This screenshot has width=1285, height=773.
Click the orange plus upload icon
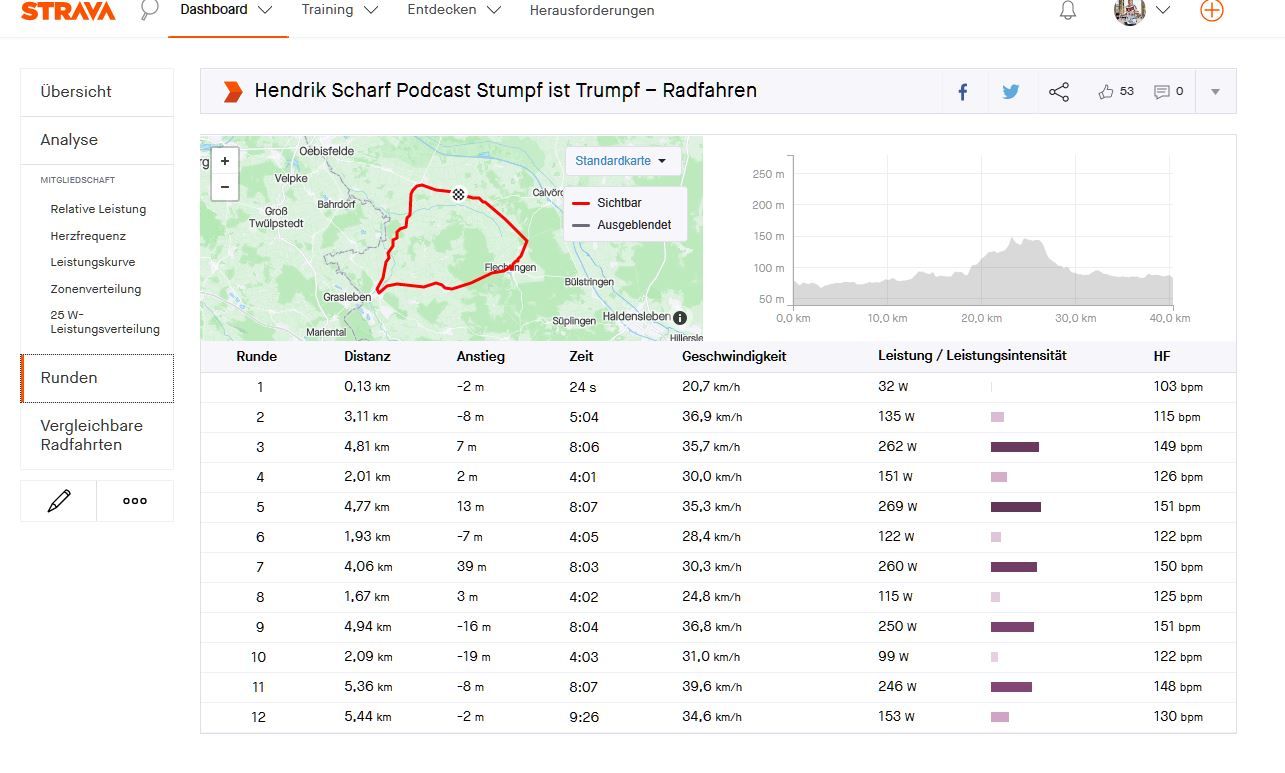(1211, 11)
